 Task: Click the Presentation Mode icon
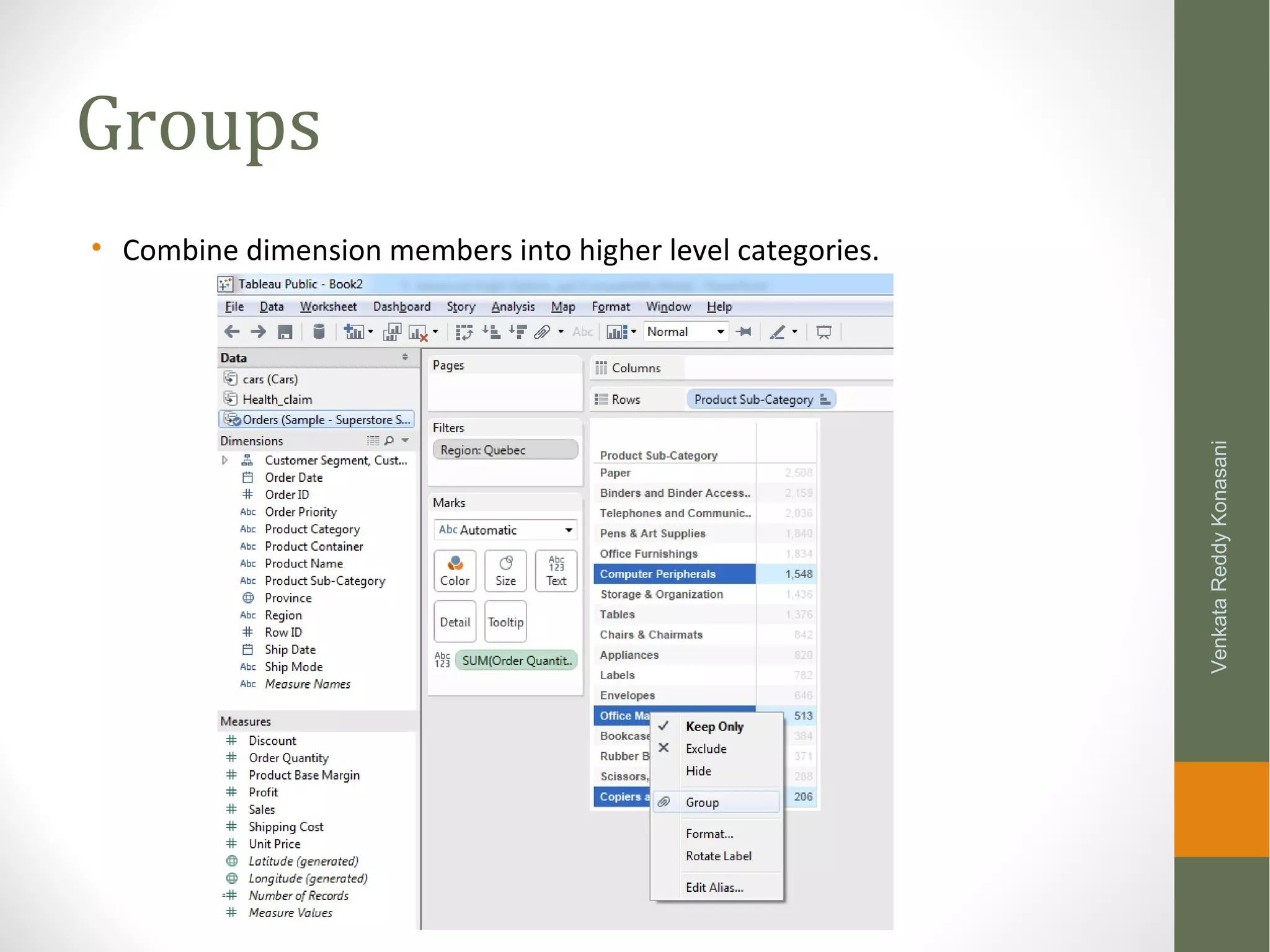click(x=824, y=332)
